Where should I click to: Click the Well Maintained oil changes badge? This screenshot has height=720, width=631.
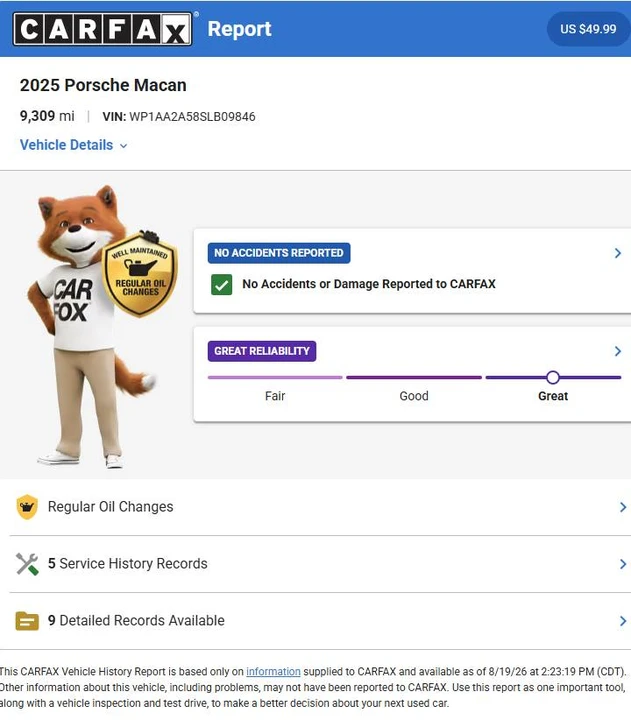tap(140, 274)
